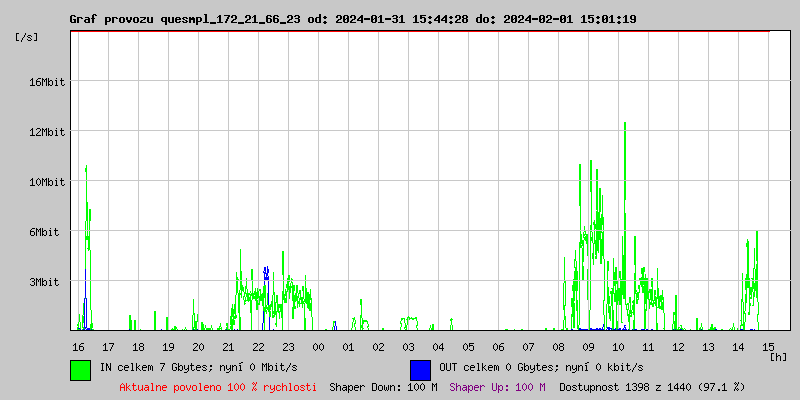This screenshot has width=800, height=400.
Task: Click the [h] hour unit label
Action: pos(778,357)
